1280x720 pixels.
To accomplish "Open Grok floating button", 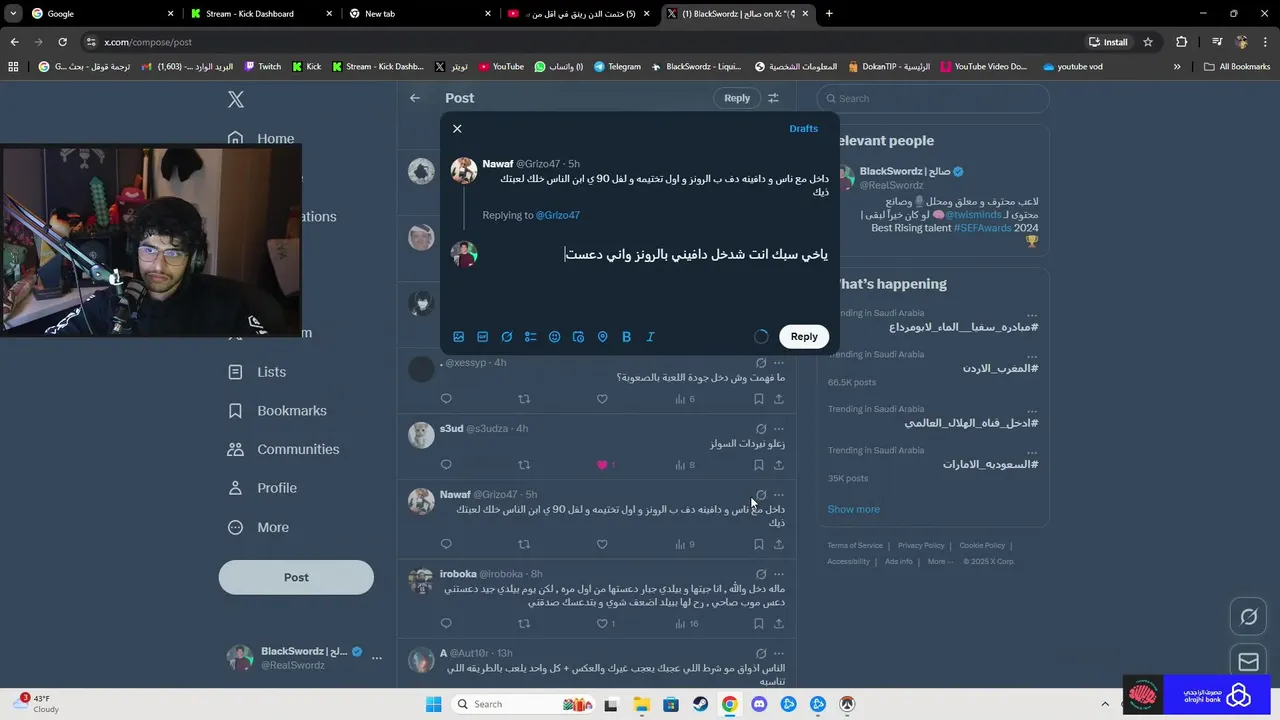I will coord(1249,617).
